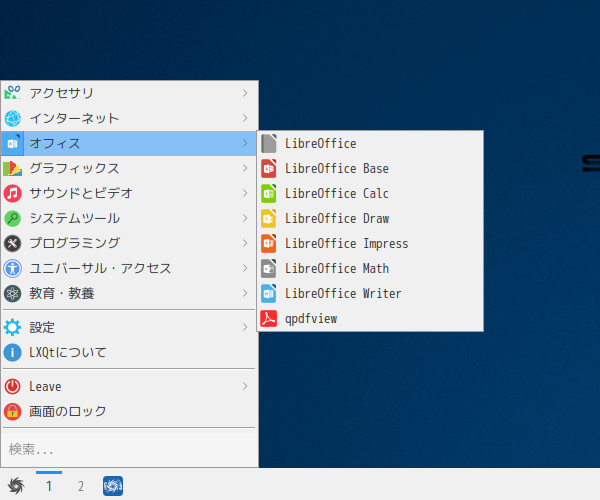
Task: Click the LXQtについて info icon
Action: point(12,352)
